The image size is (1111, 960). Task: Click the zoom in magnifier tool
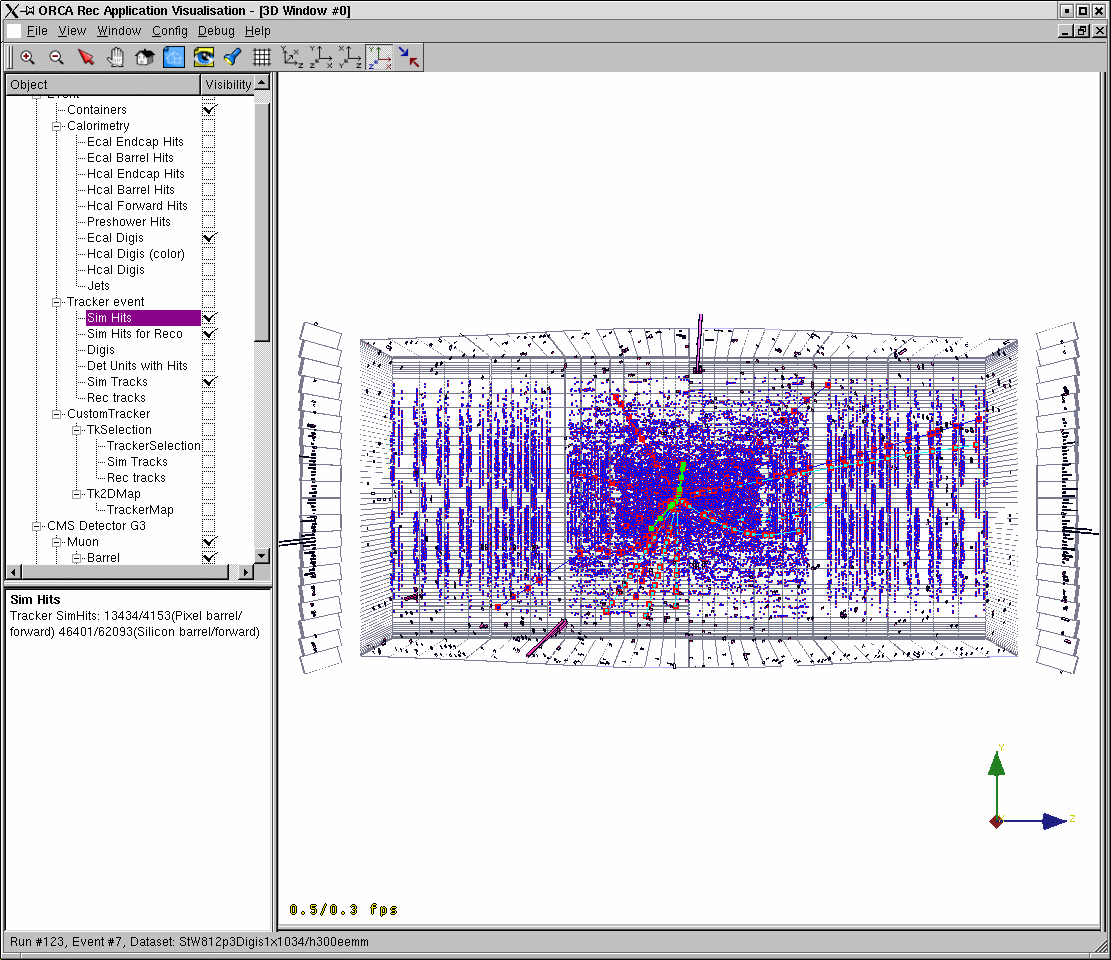point(27,58)
